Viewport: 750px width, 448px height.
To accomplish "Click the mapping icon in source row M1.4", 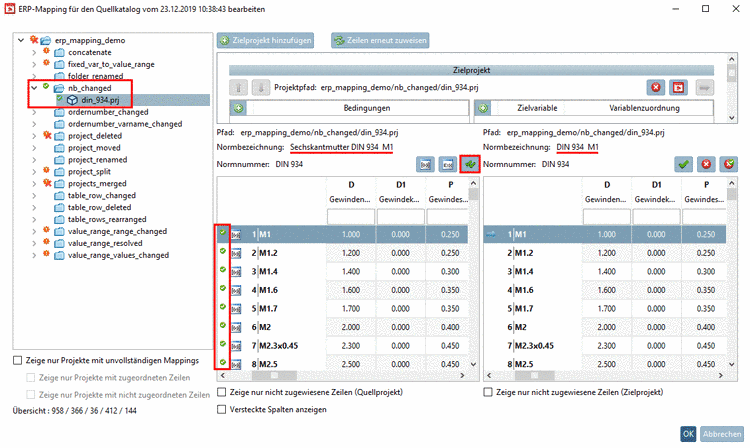I will click(236, 272).
